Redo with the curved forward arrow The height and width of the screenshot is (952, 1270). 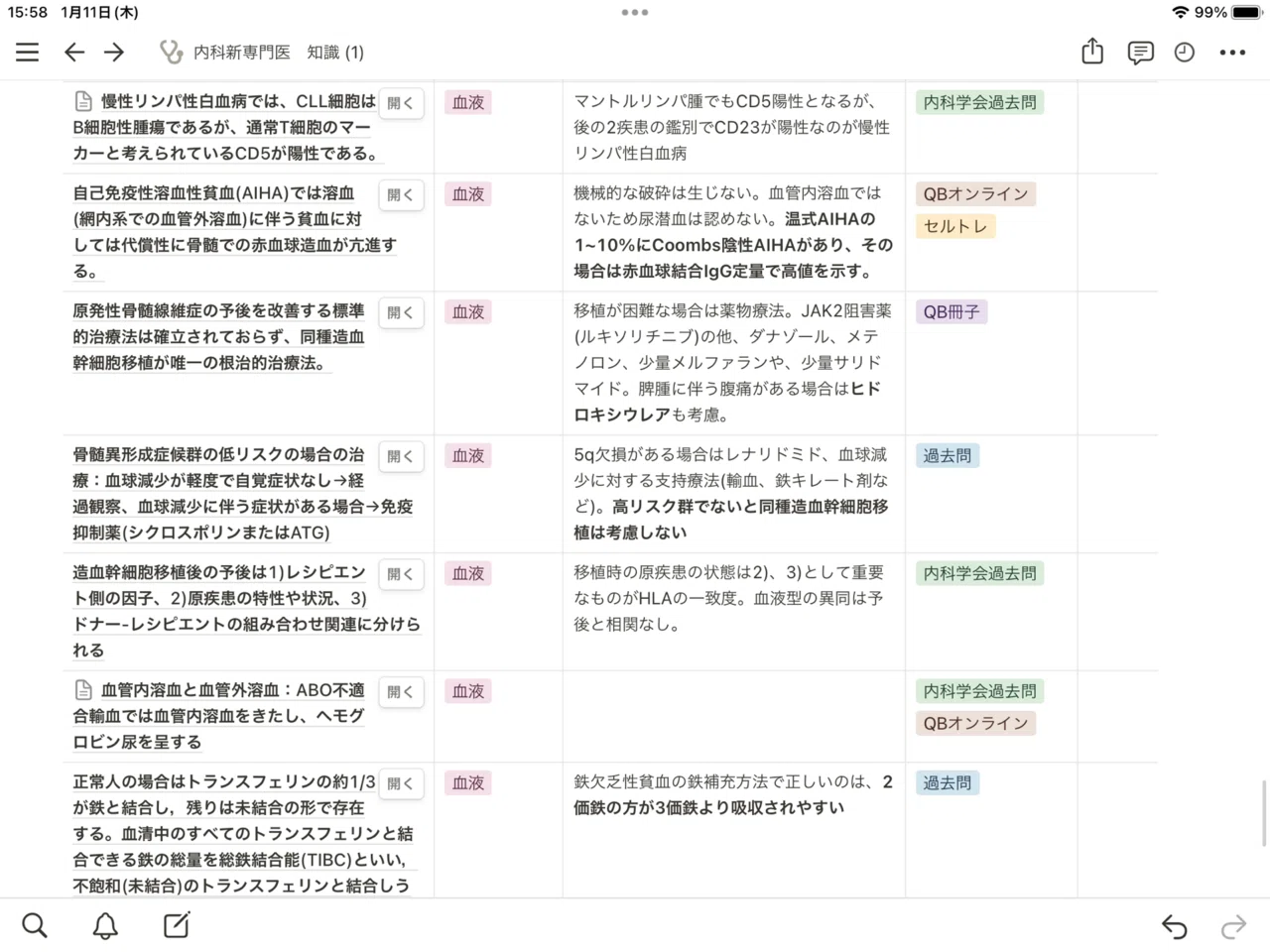[x=1233, y=926]
